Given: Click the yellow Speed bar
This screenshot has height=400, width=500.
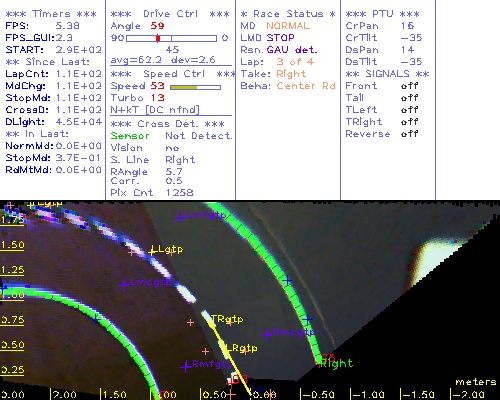Looking at the screenshot, I should 184,87.
